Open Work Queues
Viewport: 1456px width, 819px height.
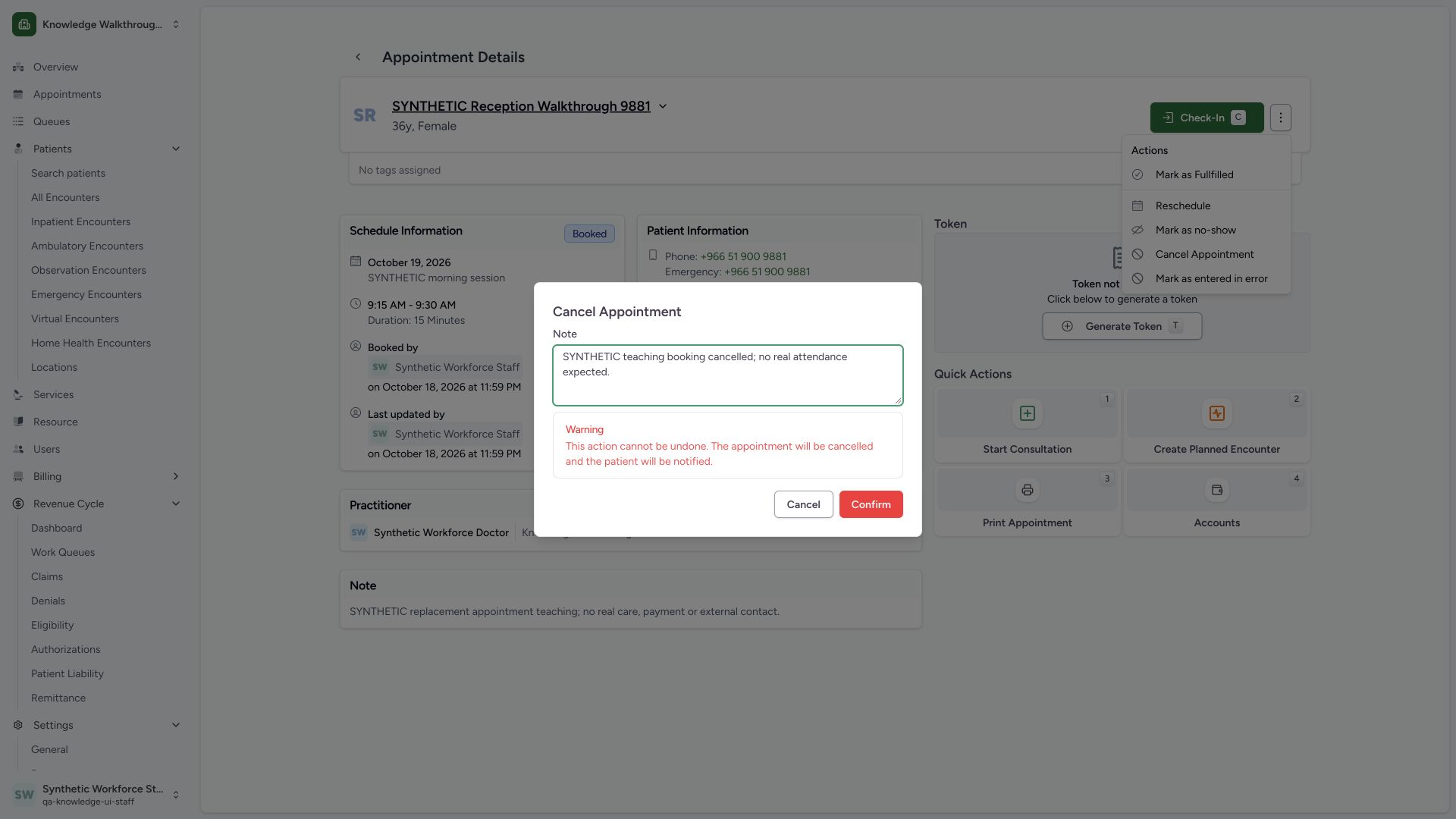pos(63,552)
